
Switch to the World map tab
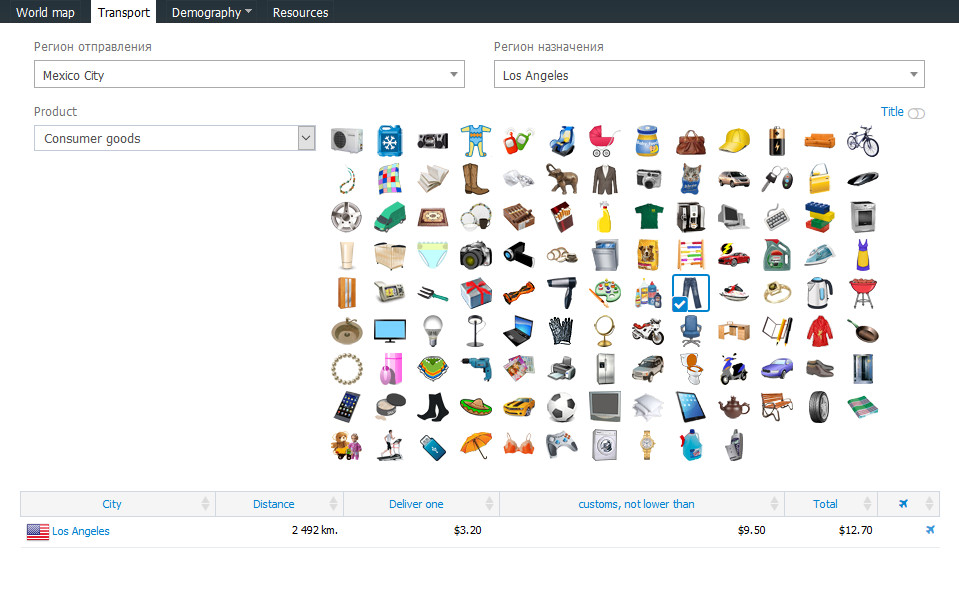(45, 12)
